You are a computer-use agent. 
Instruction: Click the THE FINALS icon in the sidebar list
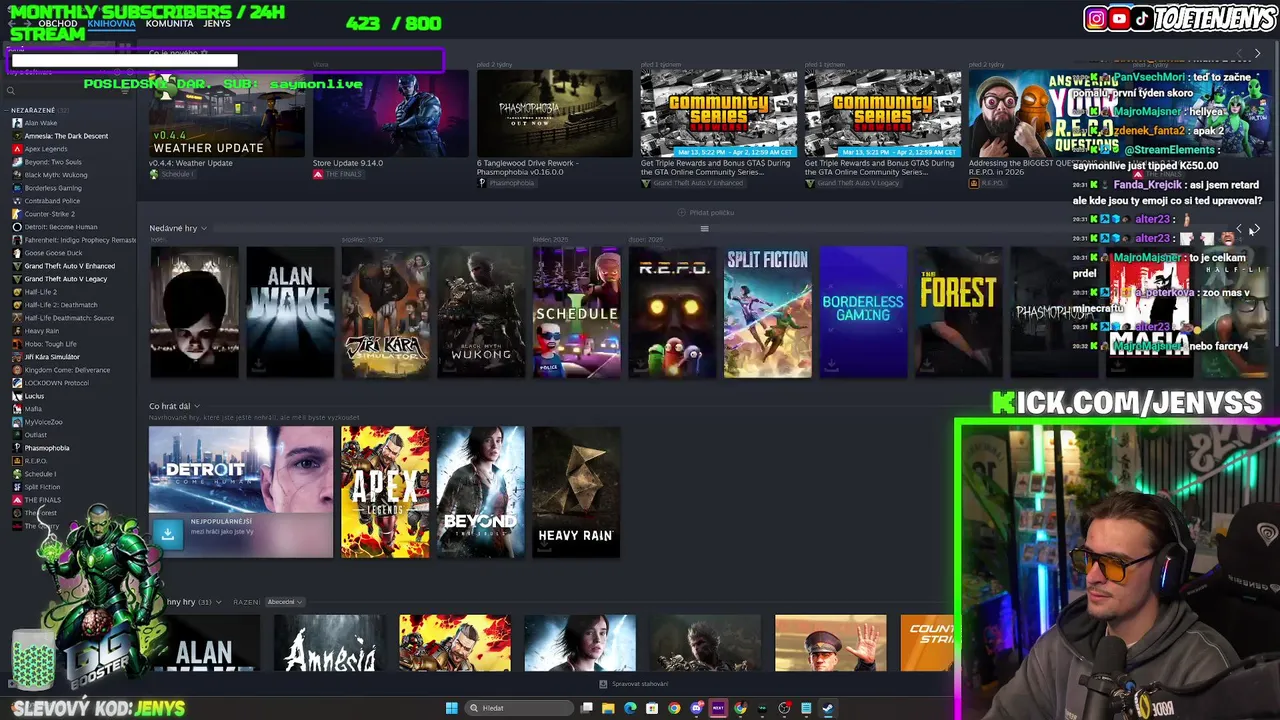click(x=17, y=500)
